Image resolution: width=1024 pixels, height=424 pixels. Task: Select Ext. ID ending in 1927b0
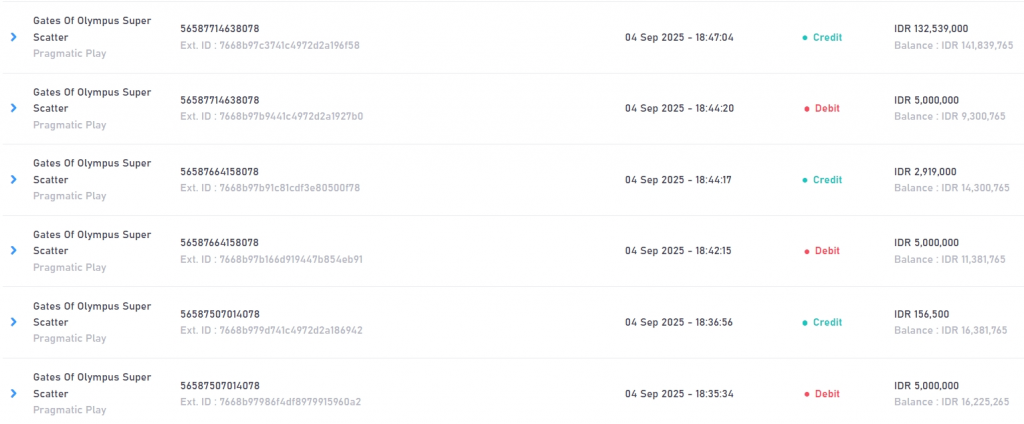click(272, 117)
